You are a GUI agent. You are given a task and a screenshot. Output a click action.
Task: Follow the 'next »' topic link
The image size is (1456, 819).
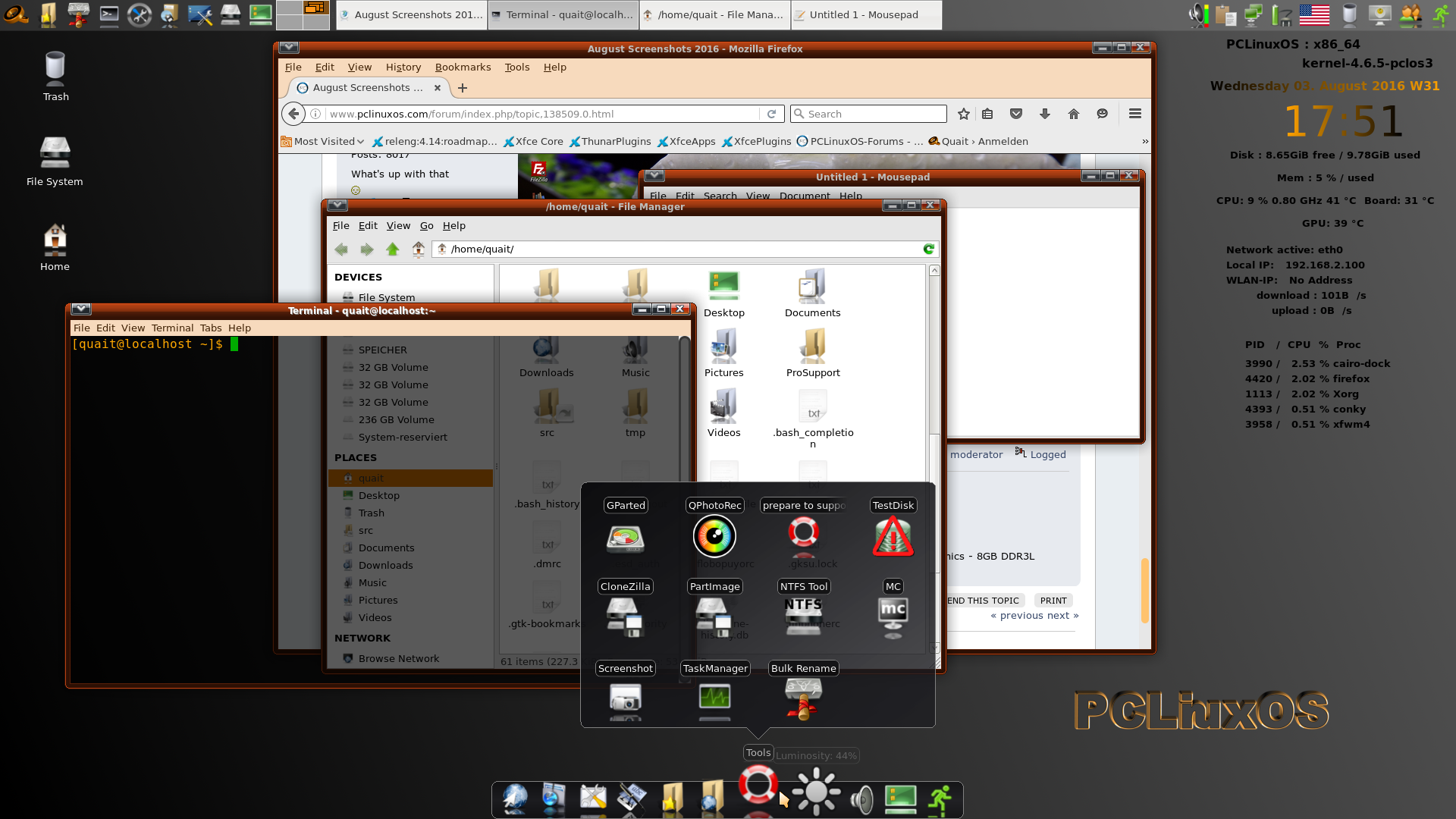[1062, 615]
